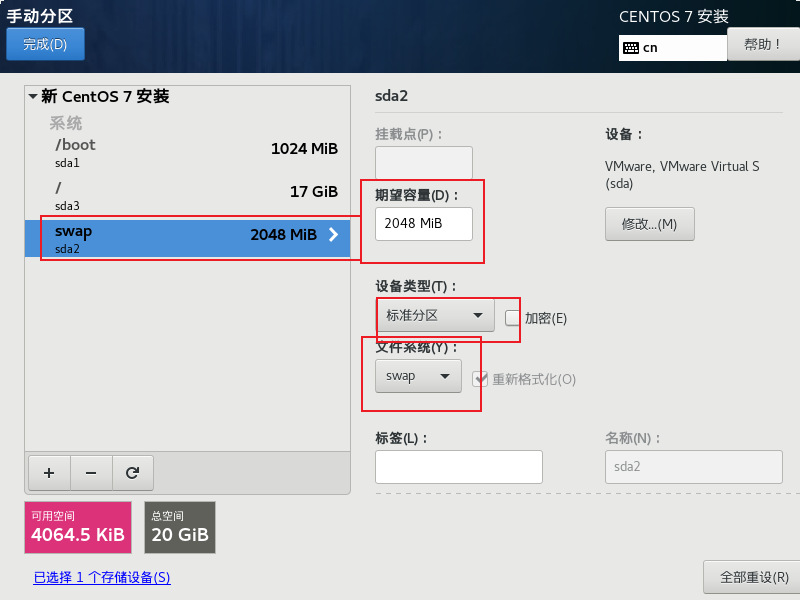Click the 修改 device modify button

pyautogui.click(x=649, y=224)
